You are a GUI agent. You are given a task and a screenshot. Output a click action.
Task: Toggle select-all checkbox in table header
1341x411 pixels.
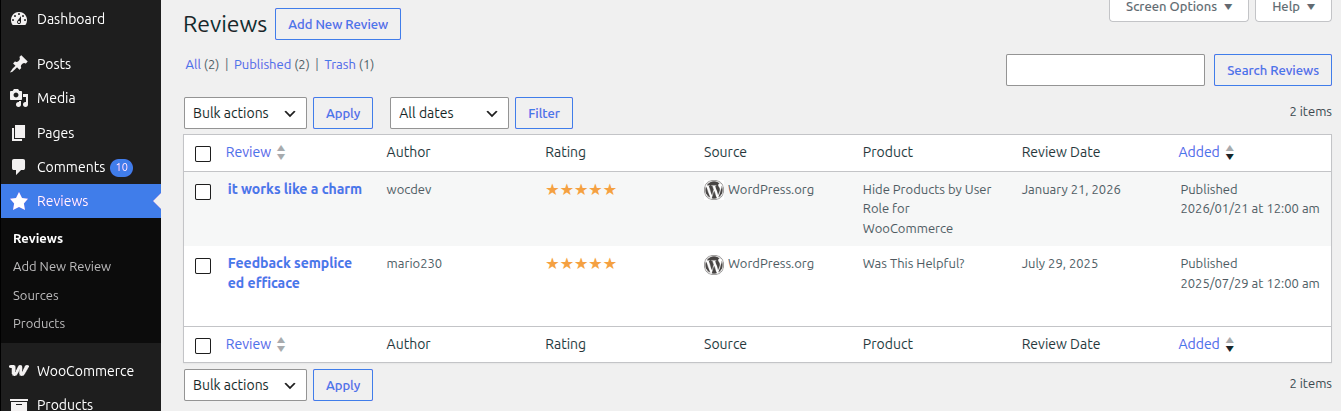pos(203,154)
